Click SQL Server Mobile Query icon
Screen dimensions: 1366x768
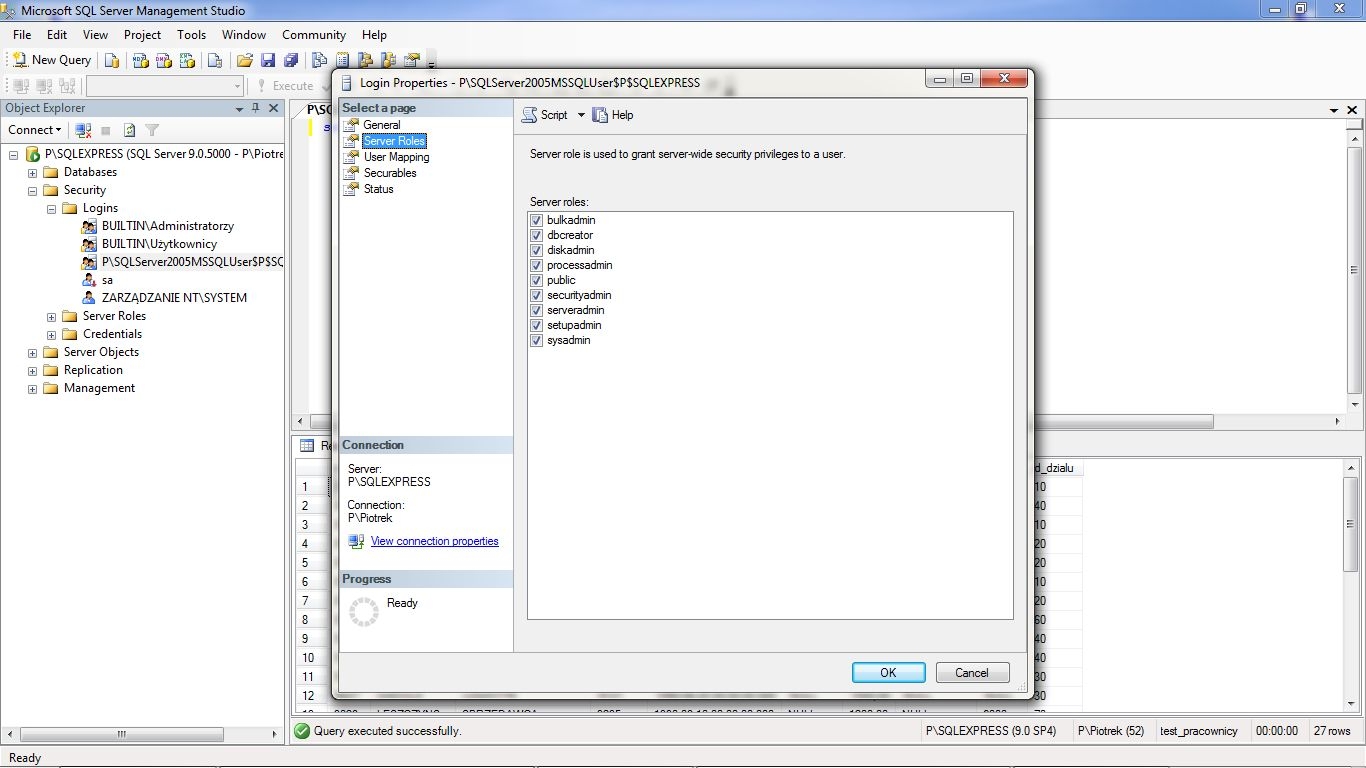(214, 60)
